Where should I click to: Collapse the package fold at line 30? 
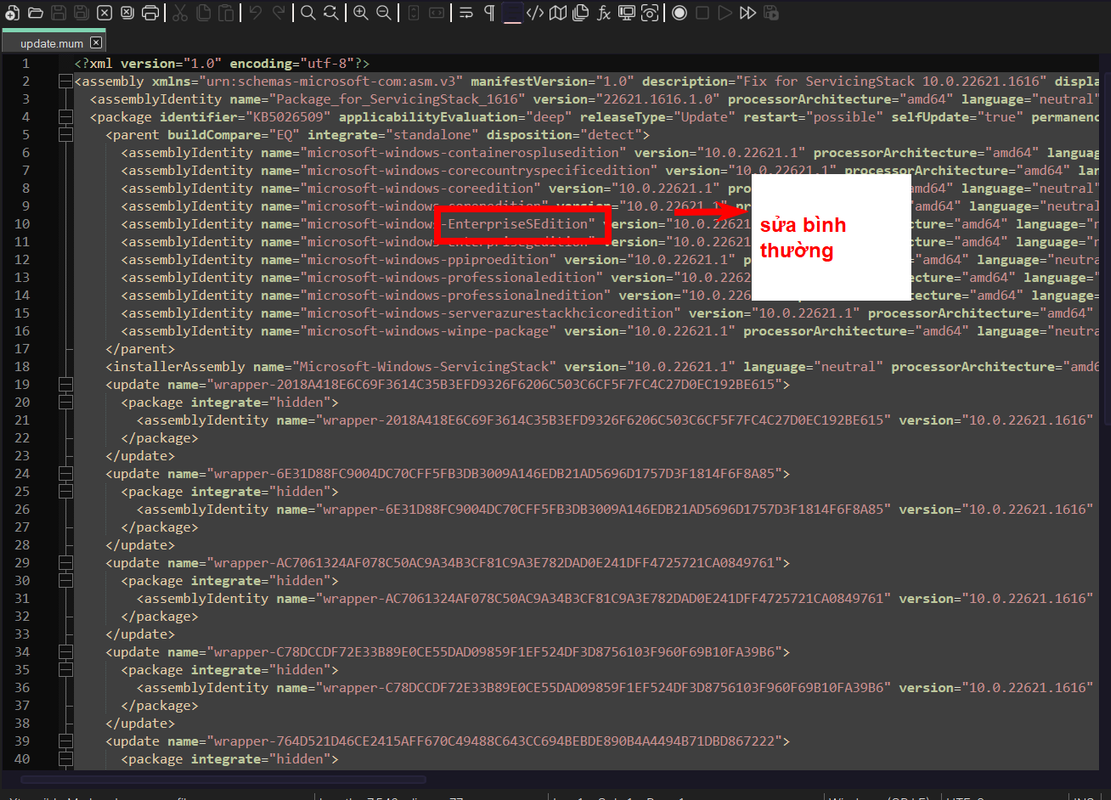coord(65,580)
